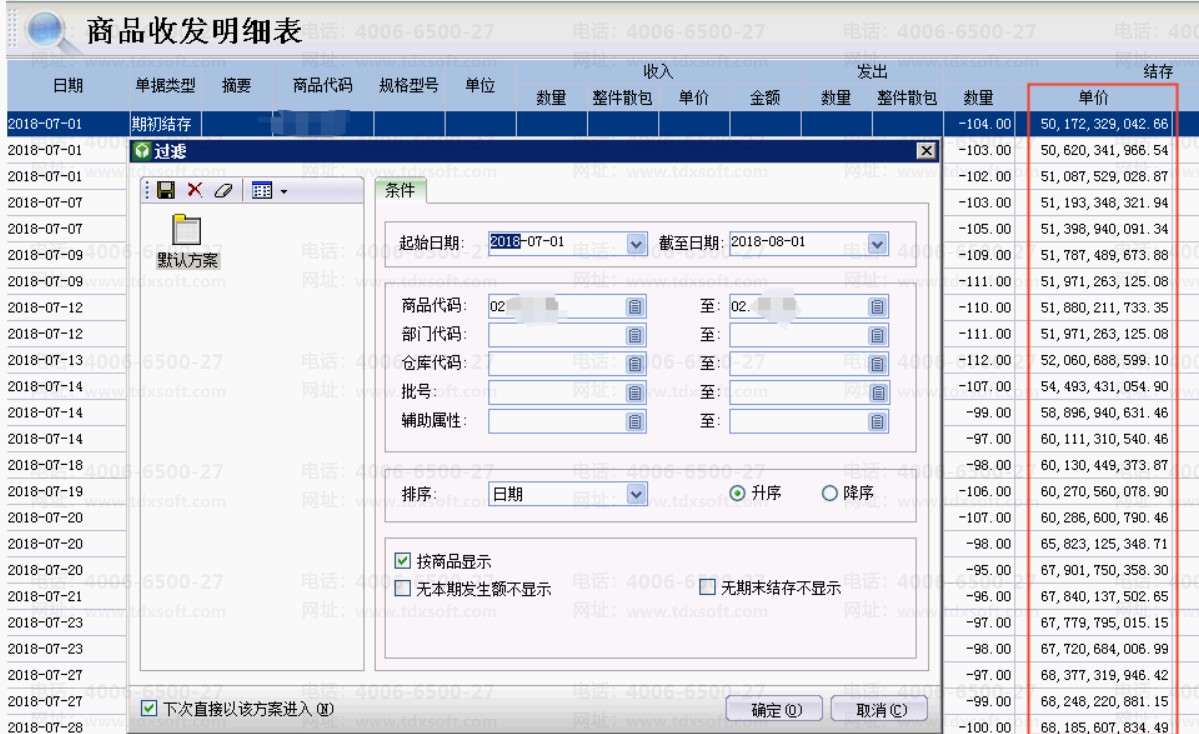Click the 结存 单价 column header
The width and height of the screenshot is (1199, 734).
pyautogui.click(x=1093, y=98)
